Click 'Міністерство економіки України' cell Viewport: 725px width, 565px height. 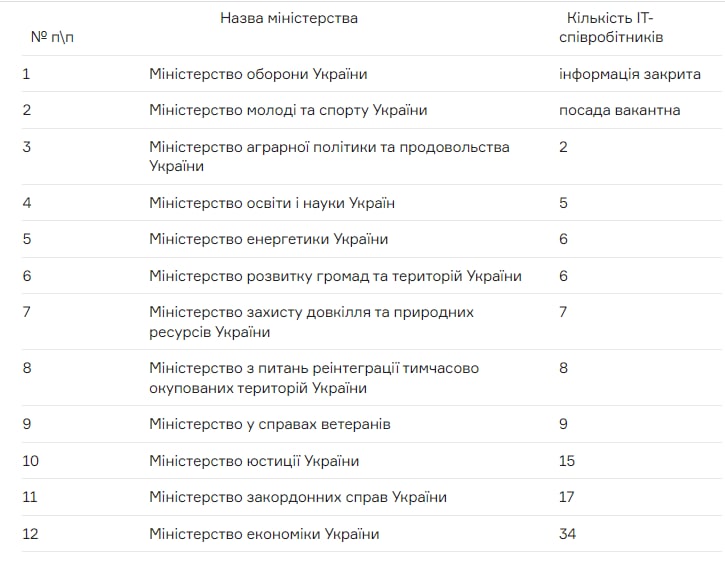[264, 534]
